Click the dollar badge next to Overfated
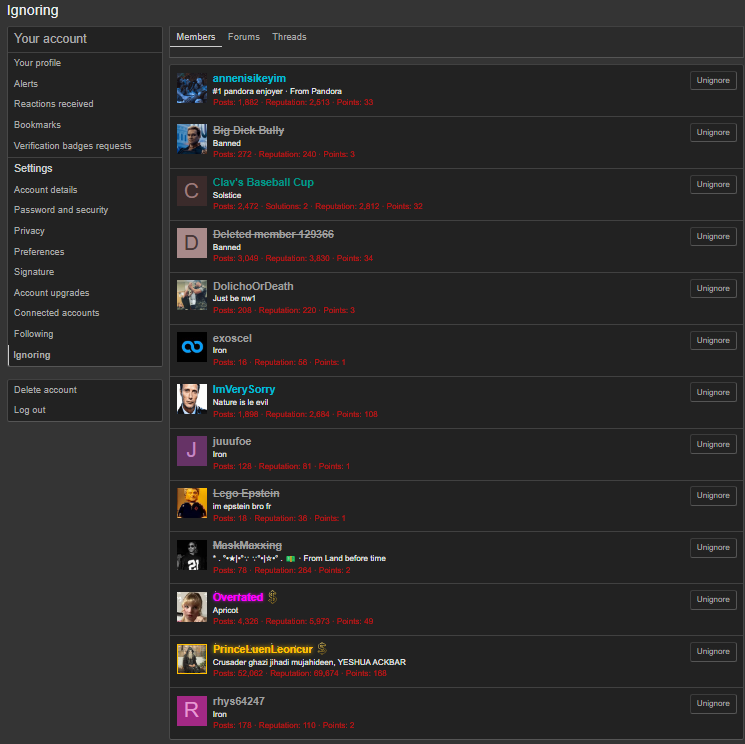The height and width of the screenshot is (744, 745). point(273,597)
